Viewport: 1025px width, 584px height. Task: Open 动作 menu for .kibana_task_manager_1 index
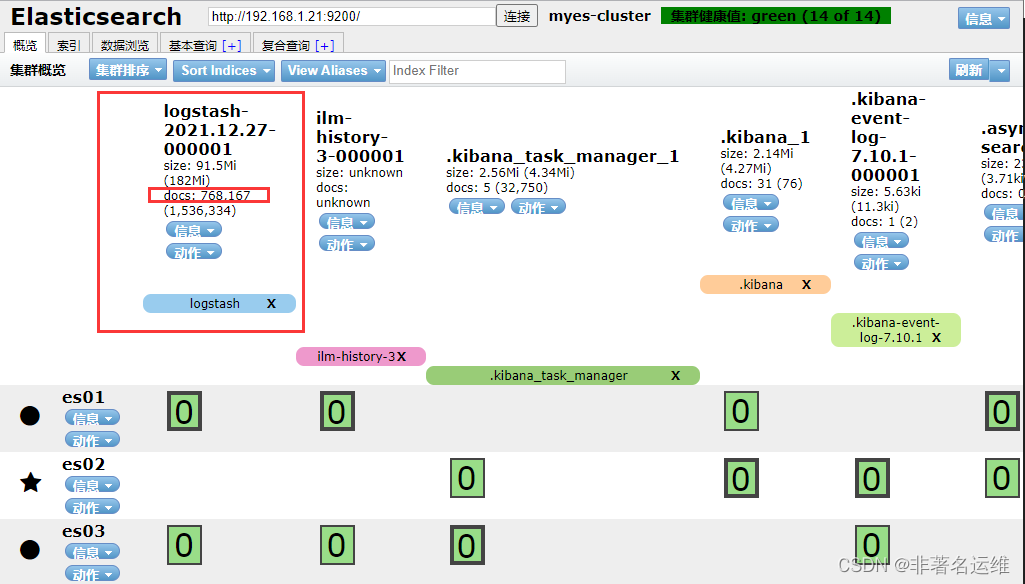point(538,207)
